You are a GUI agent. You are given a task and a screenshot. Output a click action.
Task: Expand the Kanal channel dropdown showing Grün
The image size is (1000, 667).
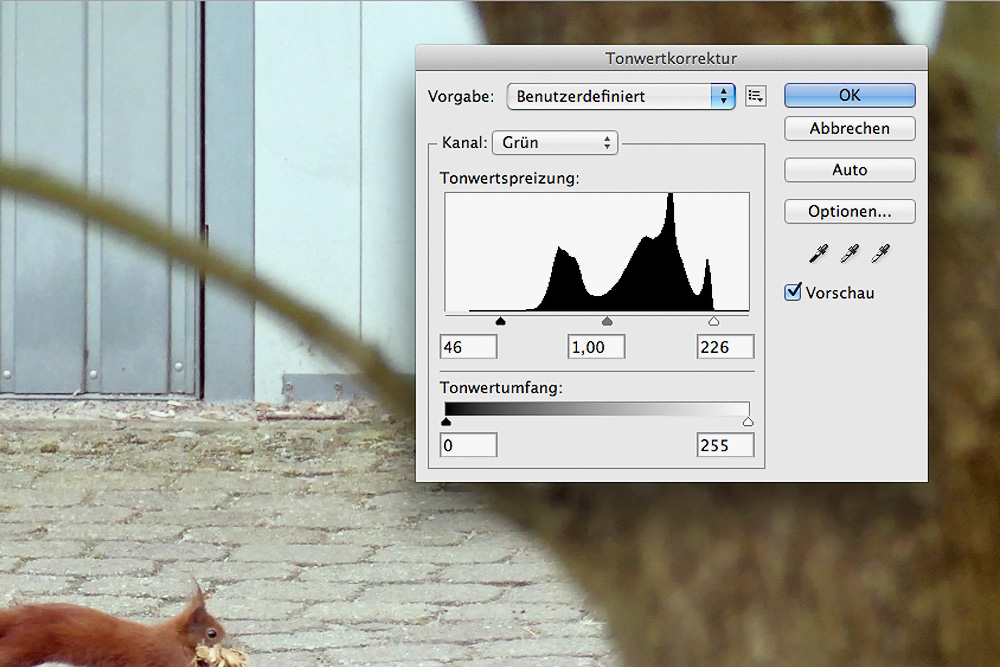click(555, 143)
